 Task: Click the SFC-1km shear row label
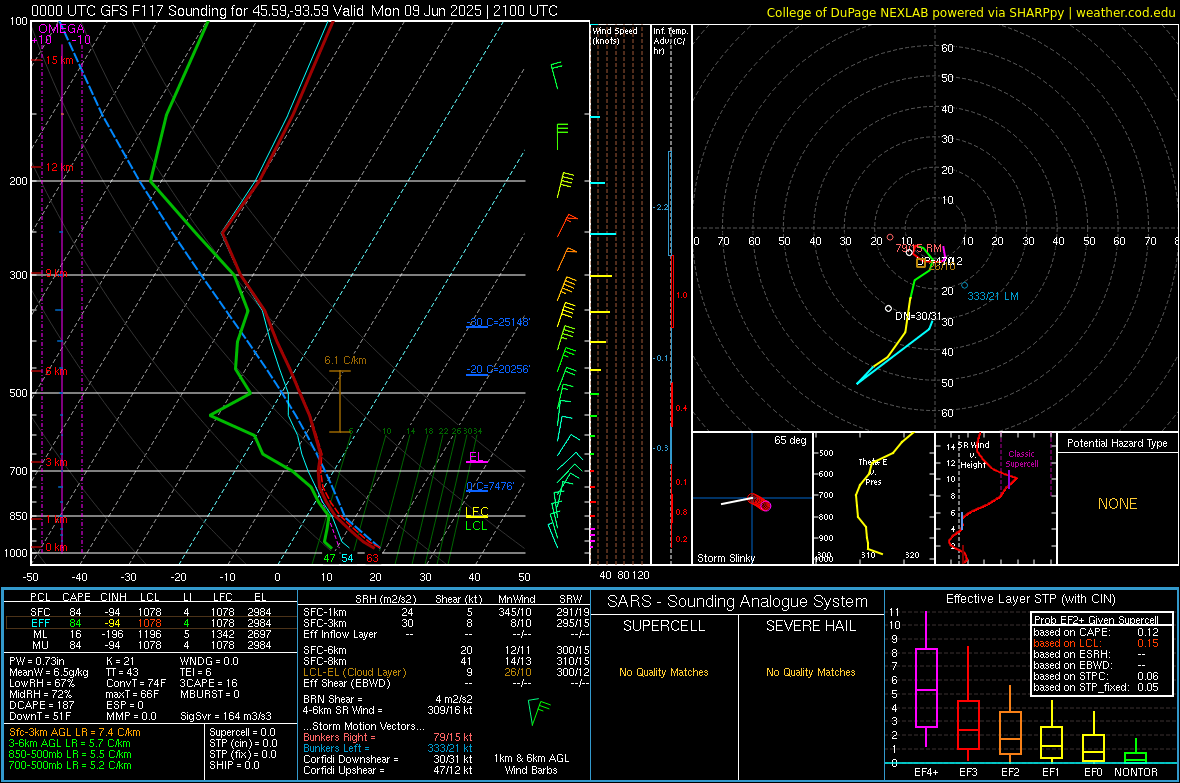[325, 612]
